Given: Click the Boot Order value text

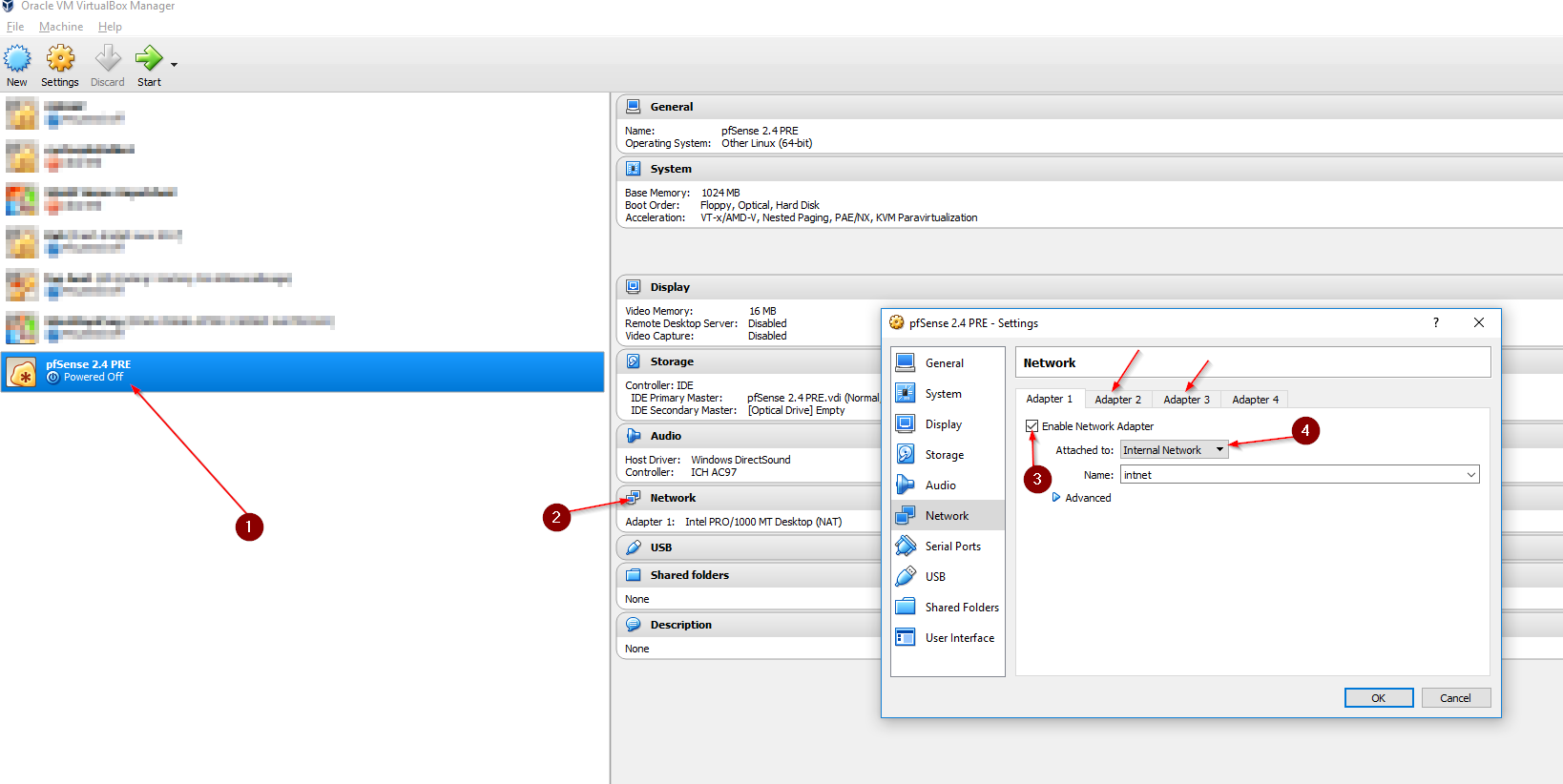Looking at the screenshot, I should [x=760, y=205].
